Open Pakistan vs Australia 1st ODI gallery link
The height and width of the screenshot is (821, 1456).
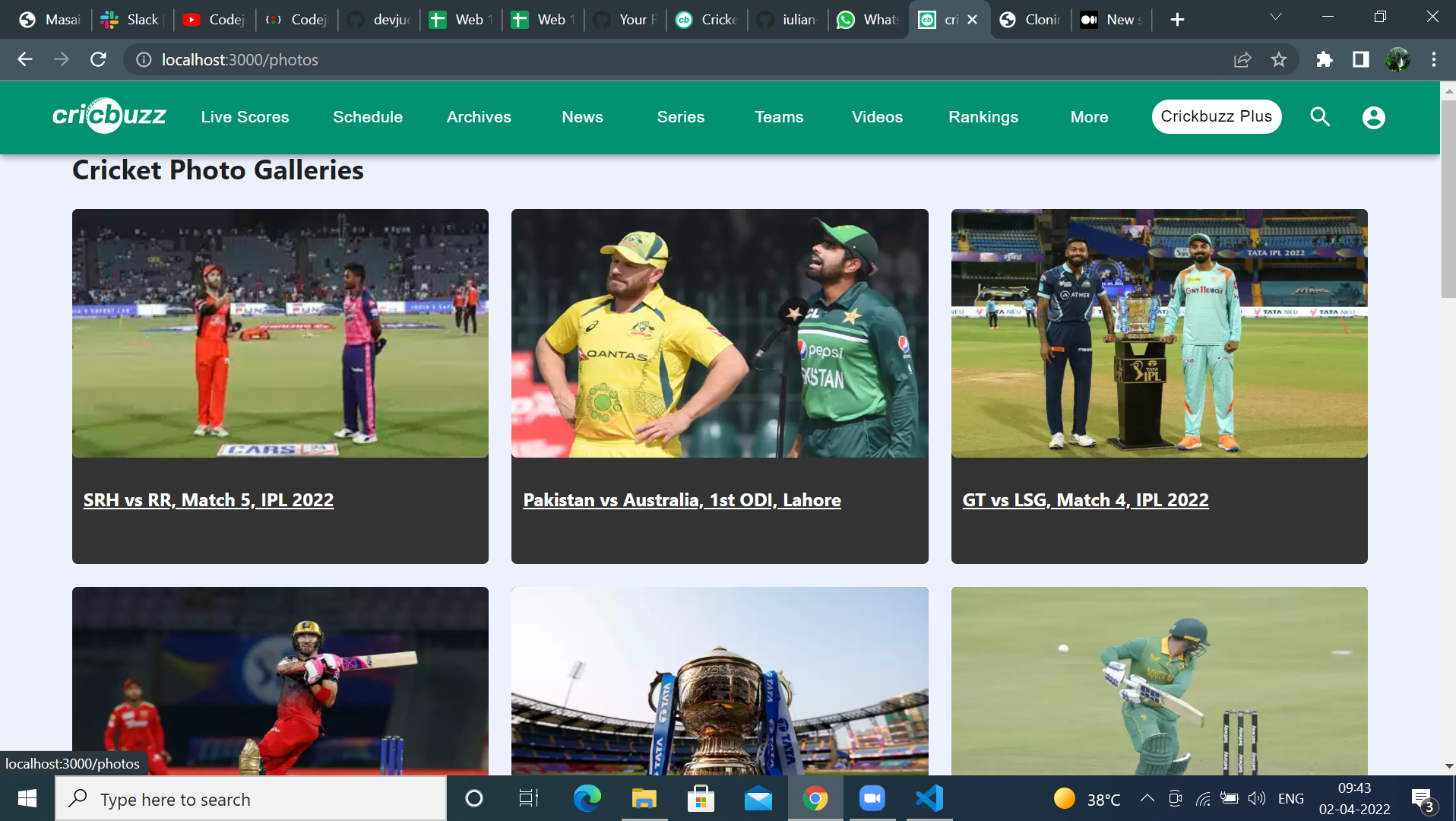(682, 500)
